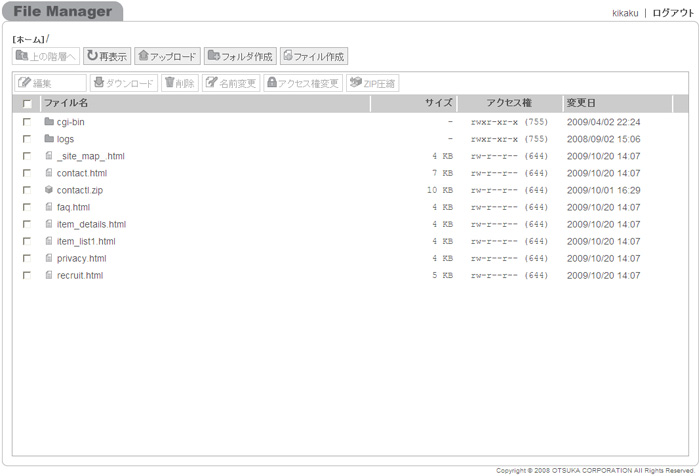Click the 削除 delete trash button

(180, 83)
